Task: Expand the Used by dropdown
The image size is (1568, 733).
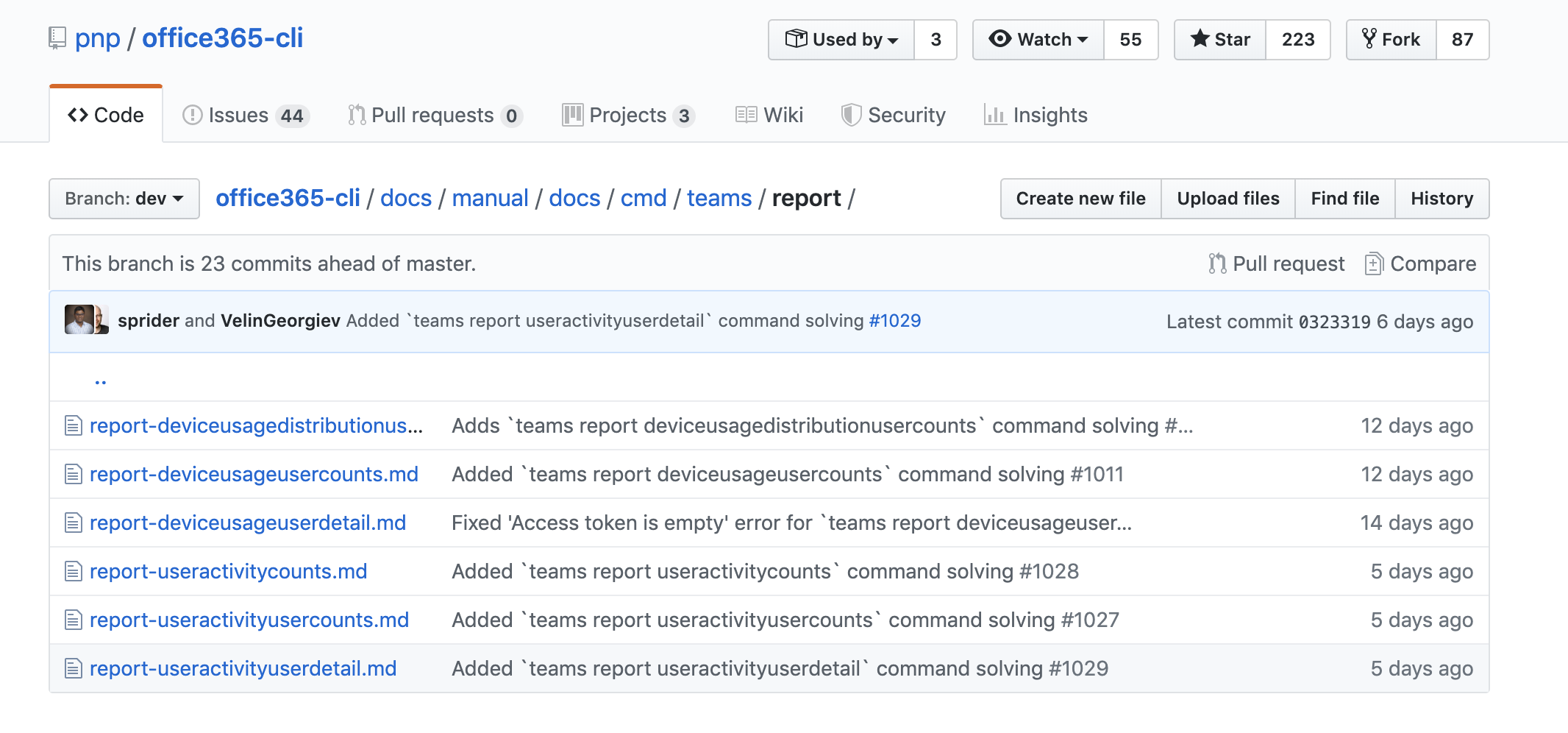Action: [x=891, y=40]
